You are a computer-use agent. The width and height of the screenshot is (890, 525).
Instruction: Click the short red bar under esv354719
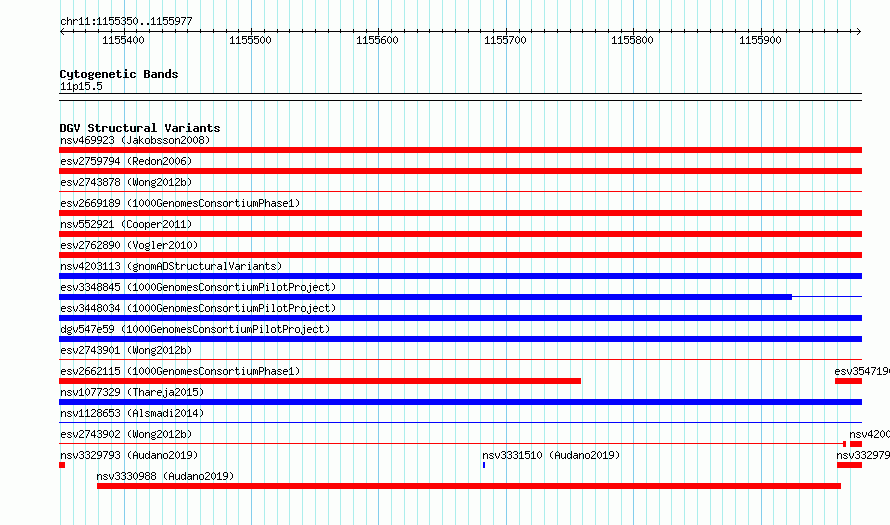848,381
